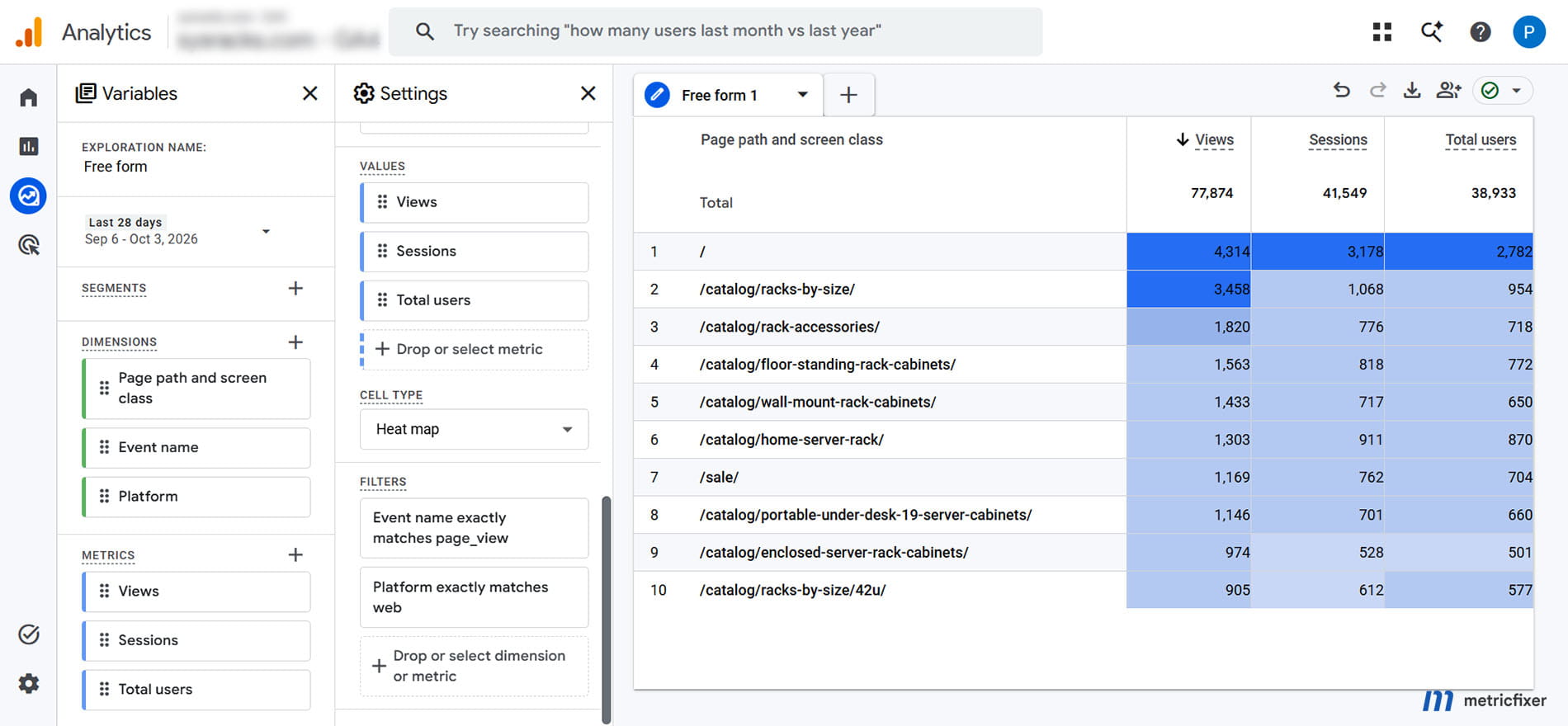Open the Google apps grid
The width and height of the screenshot is (1568, 726).
(1382, 31)
